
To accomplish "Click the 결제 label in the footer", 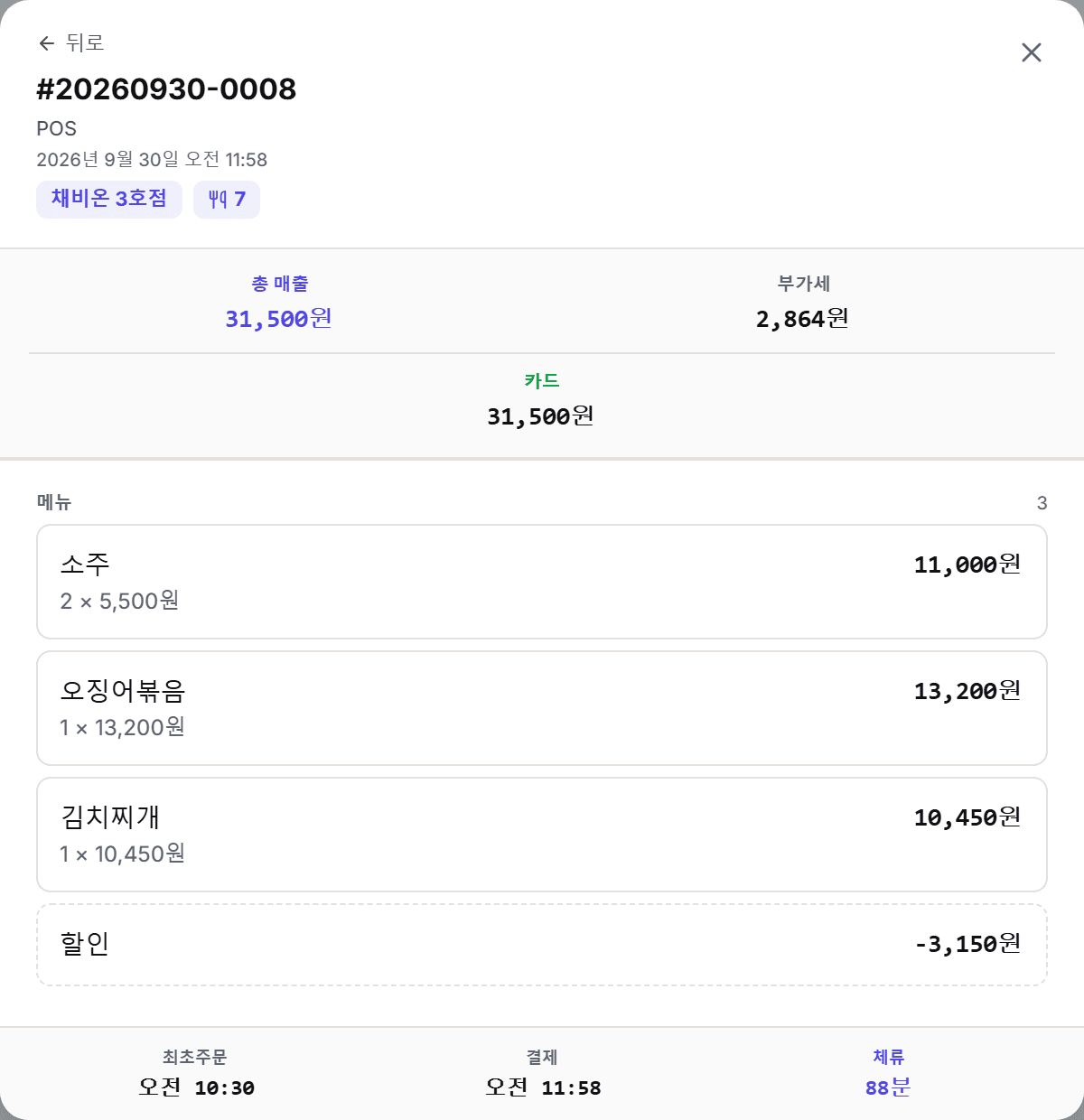I will pos(542,1057).
